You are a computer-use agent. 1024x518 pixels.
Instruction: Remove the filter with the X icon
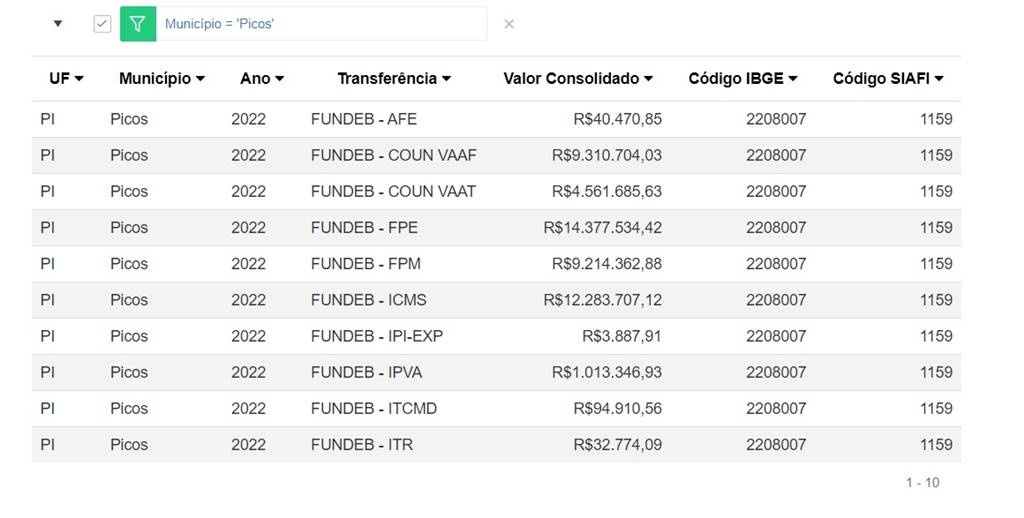tap(509, 24)
